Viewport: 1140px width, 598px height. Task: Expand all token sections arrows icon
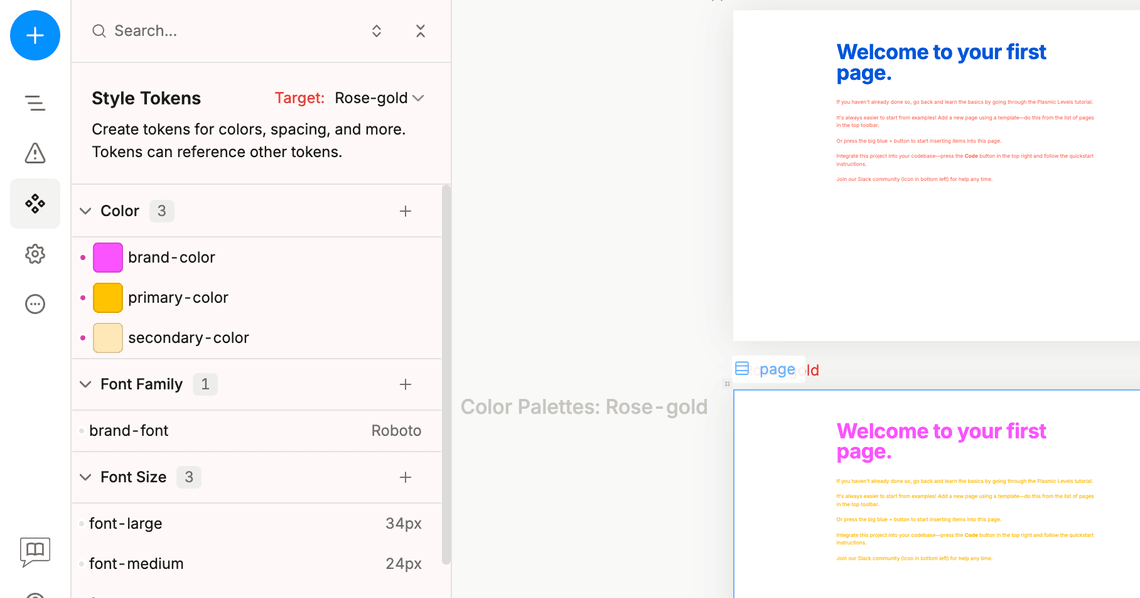[377, 31]
